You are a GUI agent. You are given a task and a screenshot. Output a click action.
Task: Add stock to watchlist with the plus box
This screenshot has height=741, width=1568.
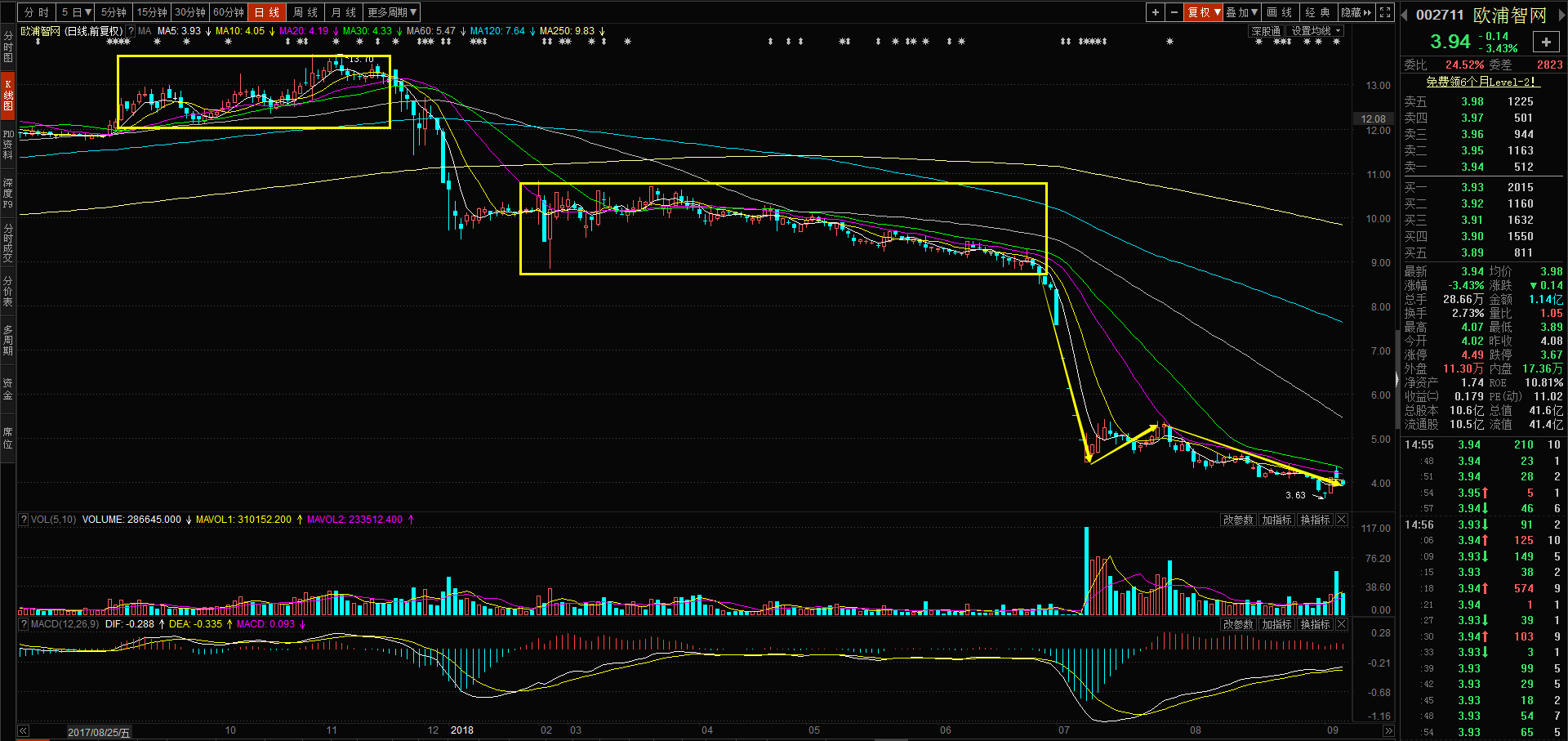(1545, 42)
